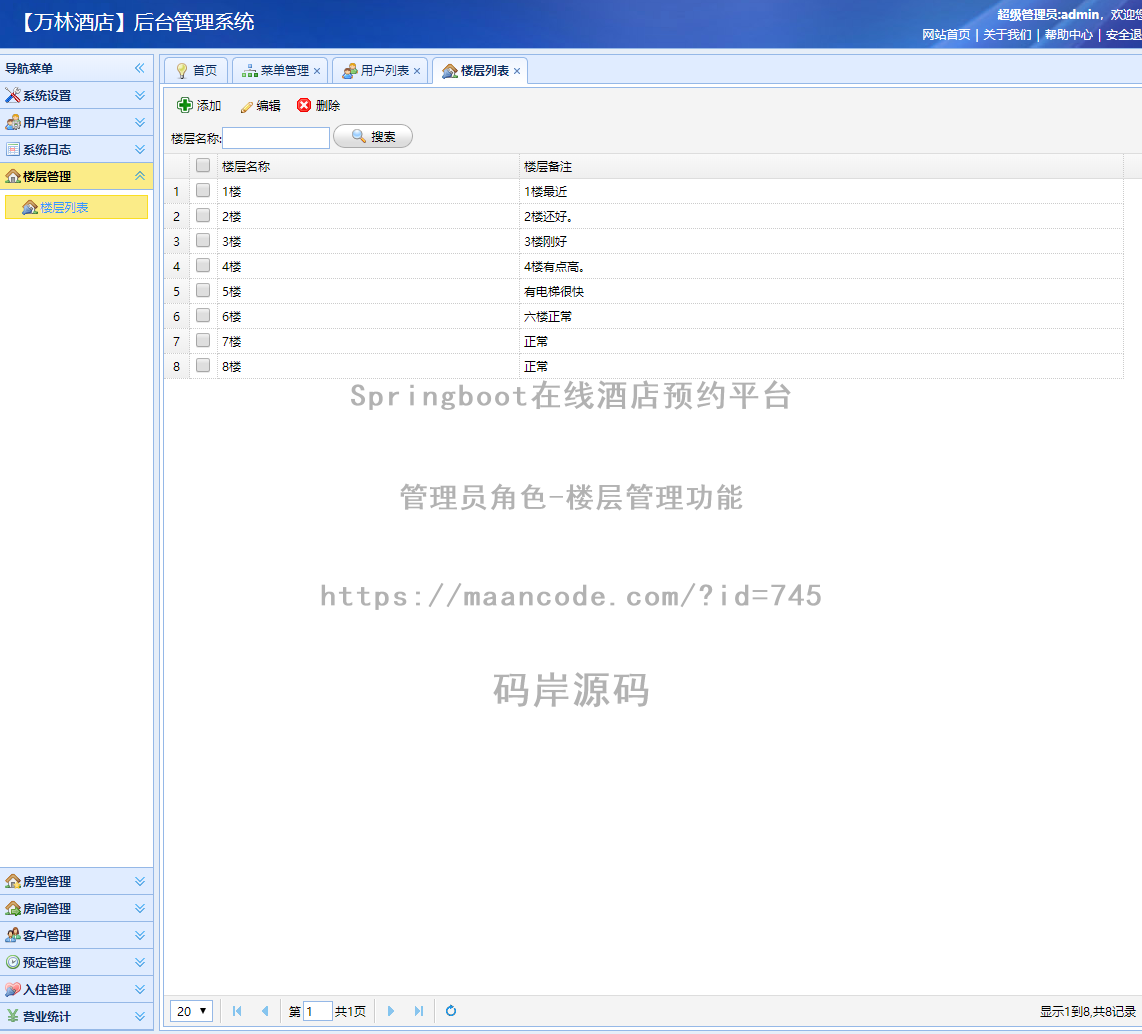
Task: Check the row for 2楼
Action: click(x=203, y=216)
